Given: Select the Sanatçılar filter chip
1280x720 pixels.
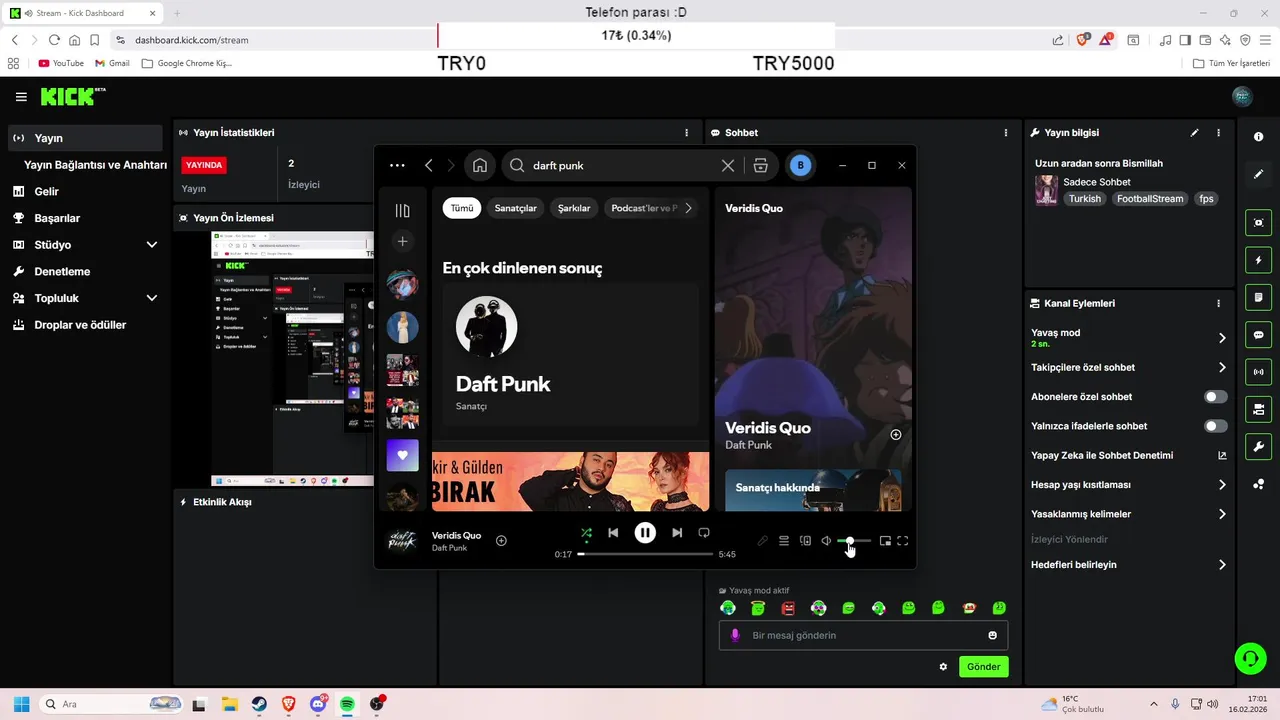Looking at the screenshot, I should click(x=516, y=208).
